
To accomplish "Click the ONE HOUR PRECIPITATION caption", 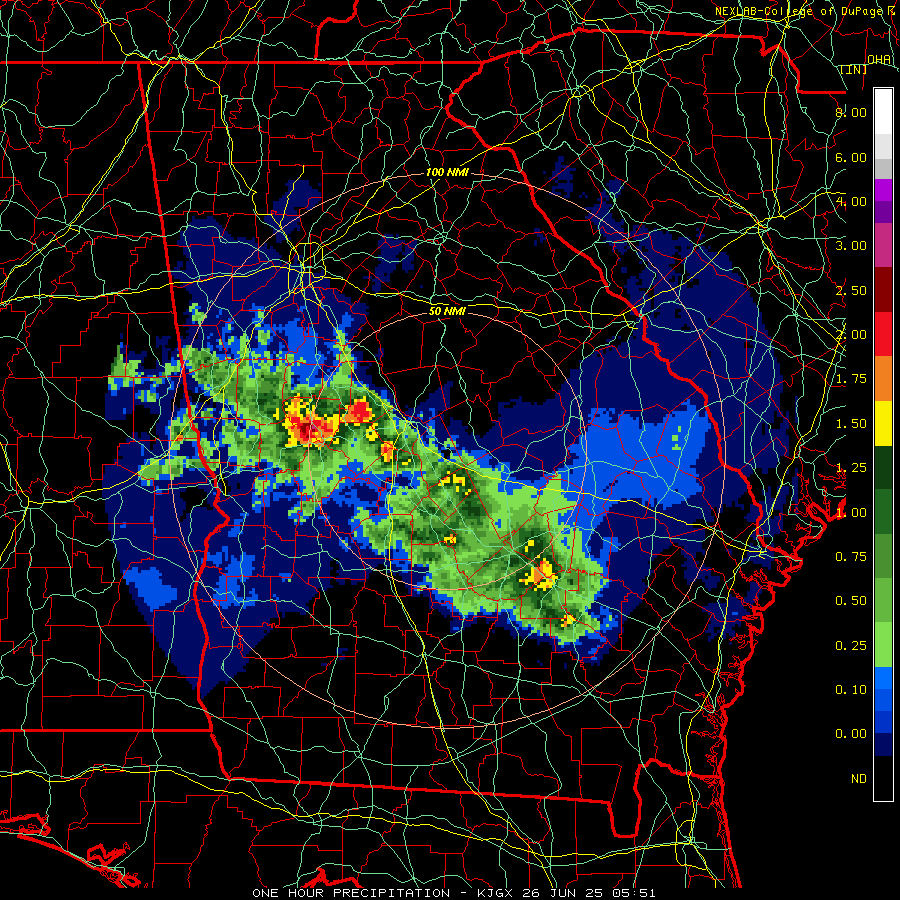I will pos(351,893).
